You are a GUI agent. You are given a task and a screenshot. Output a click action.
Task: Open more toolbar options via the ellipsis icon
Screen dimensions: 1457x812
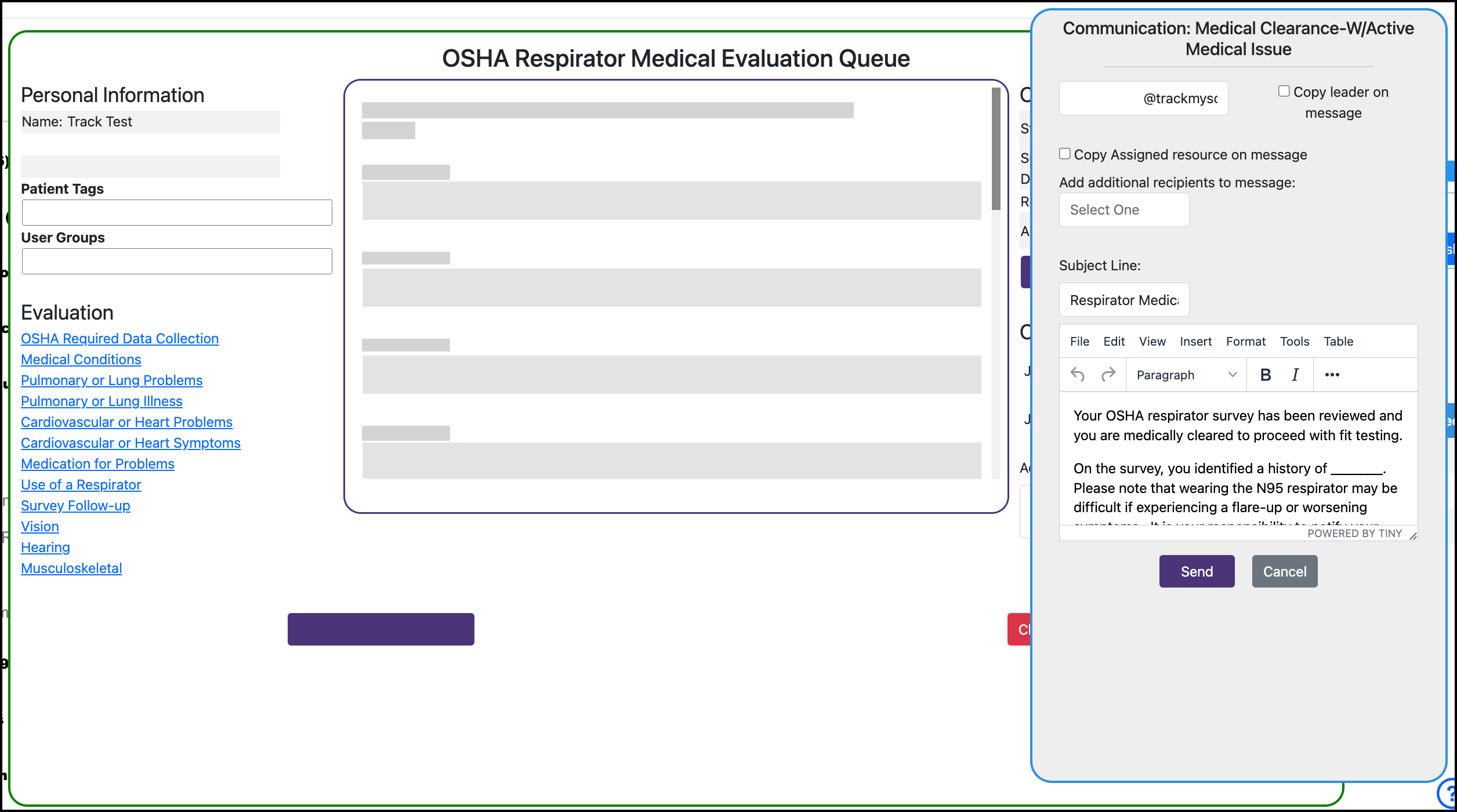pos(1332,375)
